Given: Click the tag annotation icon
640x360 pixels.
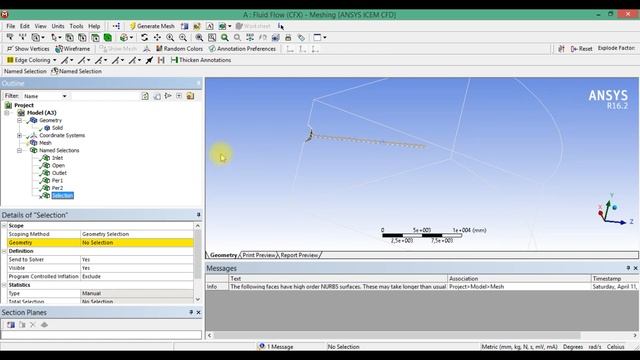Looking at the screenshot, I should [301, 38].
